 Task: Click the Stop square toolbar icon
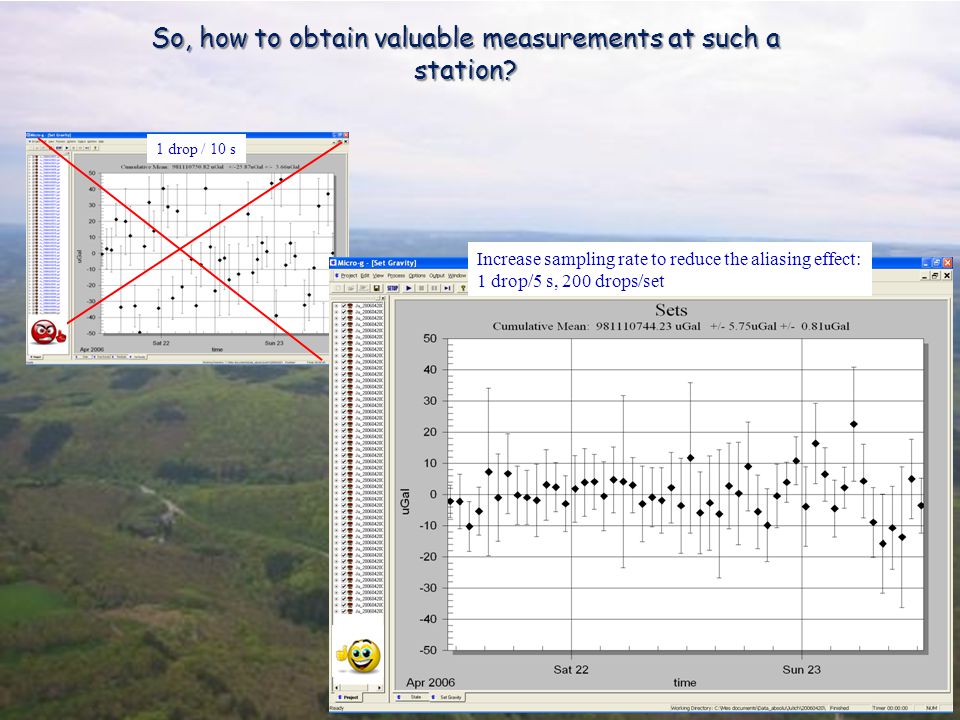click(421, 288)
